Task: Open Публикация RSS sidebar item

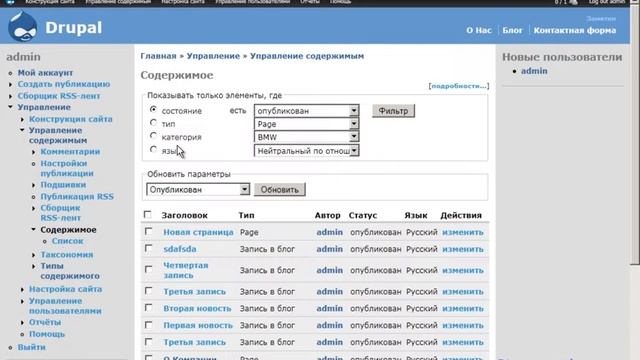Action: tap(77, 196)
